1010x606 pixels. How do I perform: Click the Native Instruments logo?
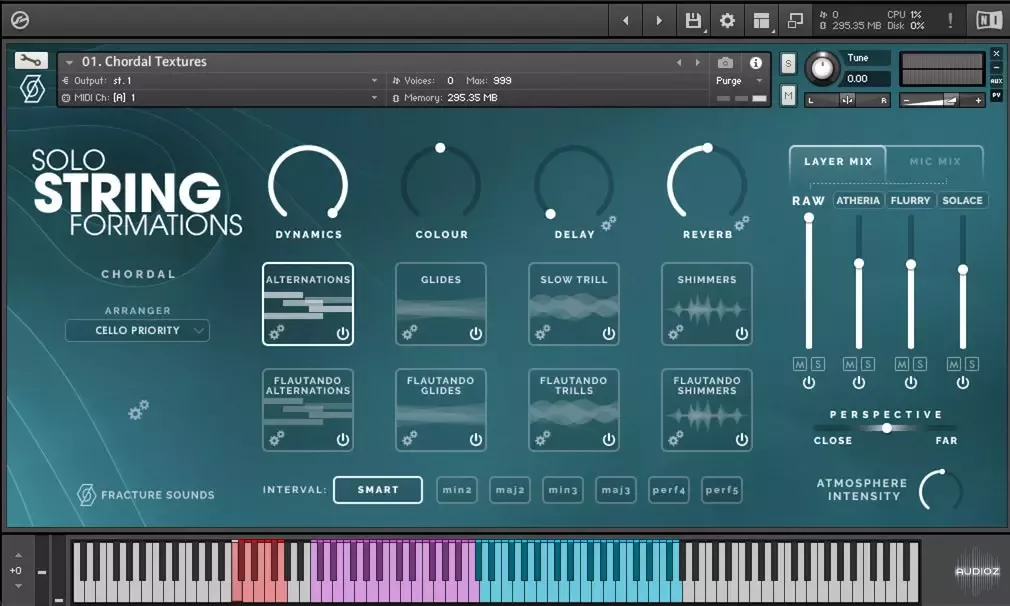(989, 21)
